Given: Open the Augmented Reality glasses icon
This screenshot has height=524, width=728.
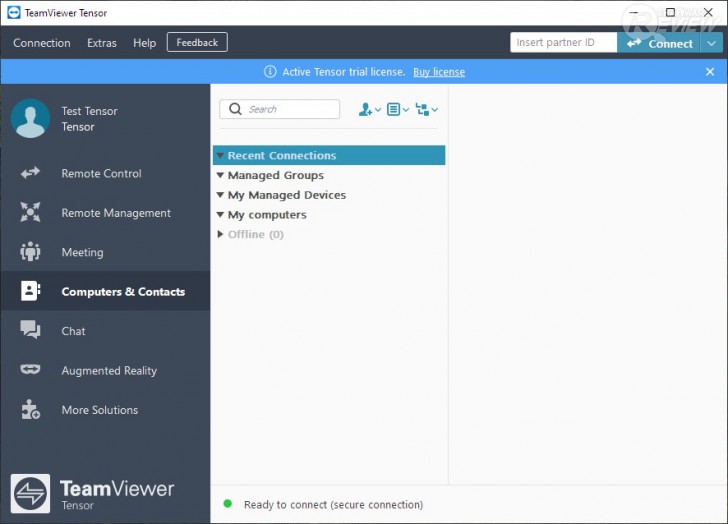Looking at the screenshot, I should click(30, 369).
